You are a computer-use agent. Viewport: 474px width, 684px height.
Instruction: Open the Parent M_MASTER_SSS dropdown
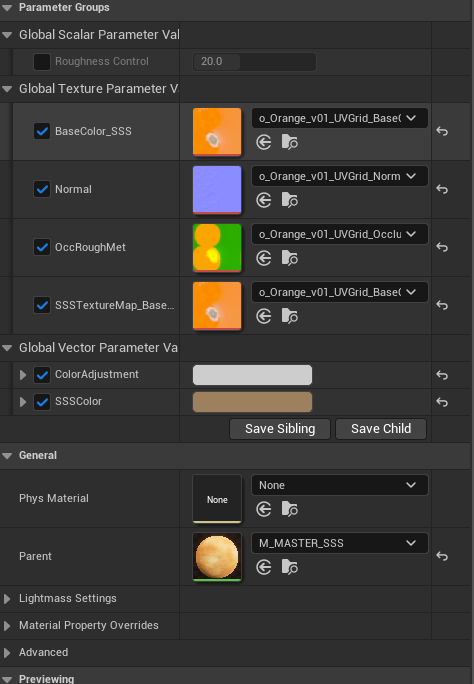click(x=340, y=543)
